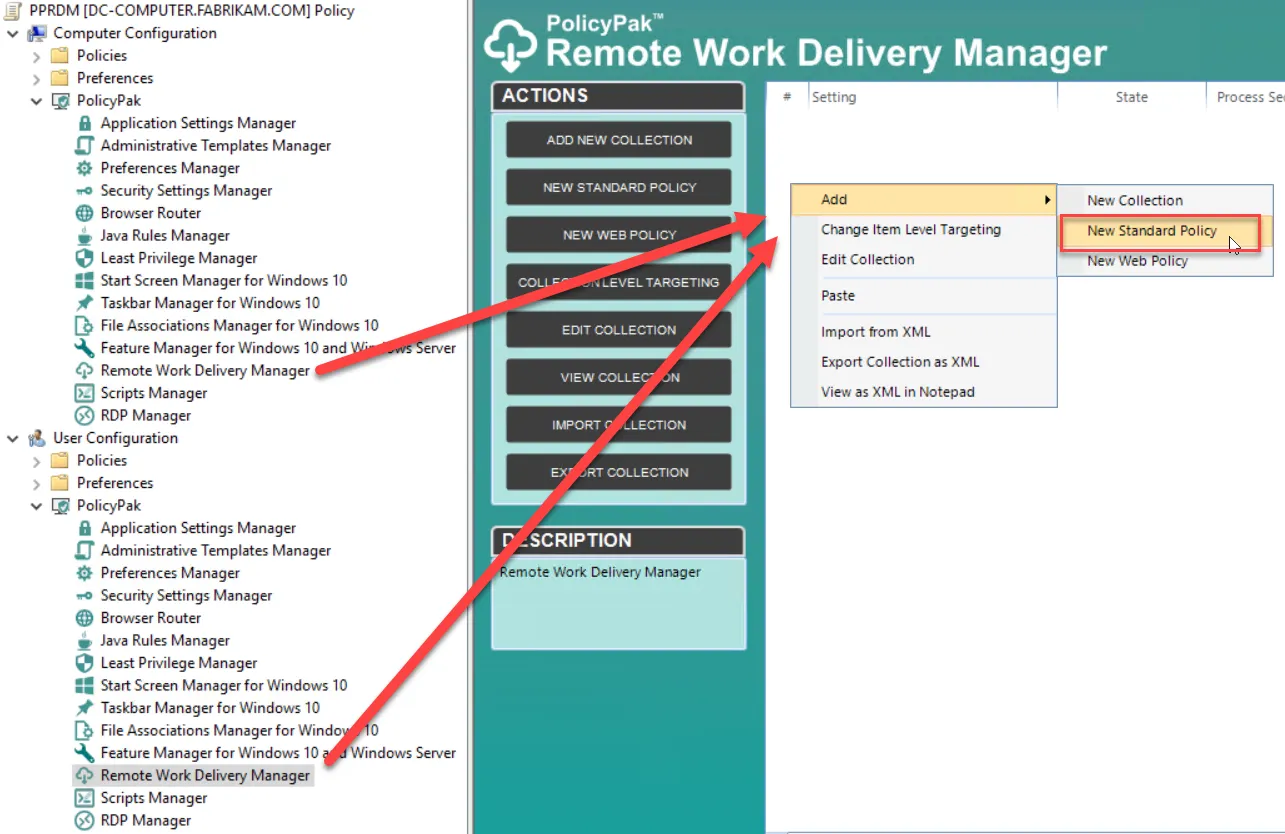
Task: Click the IMPORT COLLECTION button
Action: point(619,425)
